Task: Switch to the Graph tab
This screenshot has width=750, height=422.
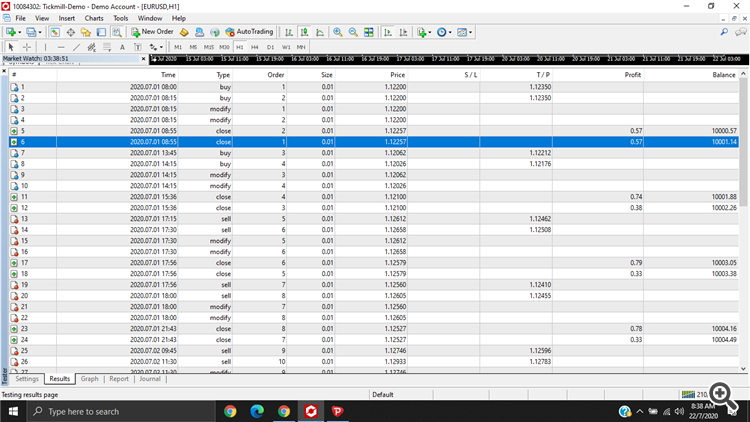Action: (89, 378)
